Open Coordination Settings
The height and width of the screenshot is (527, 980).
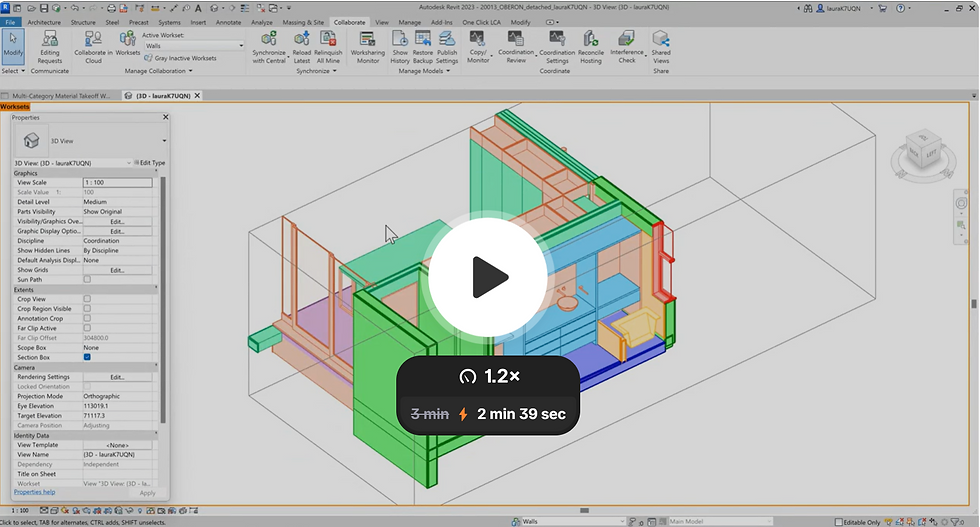557,48
